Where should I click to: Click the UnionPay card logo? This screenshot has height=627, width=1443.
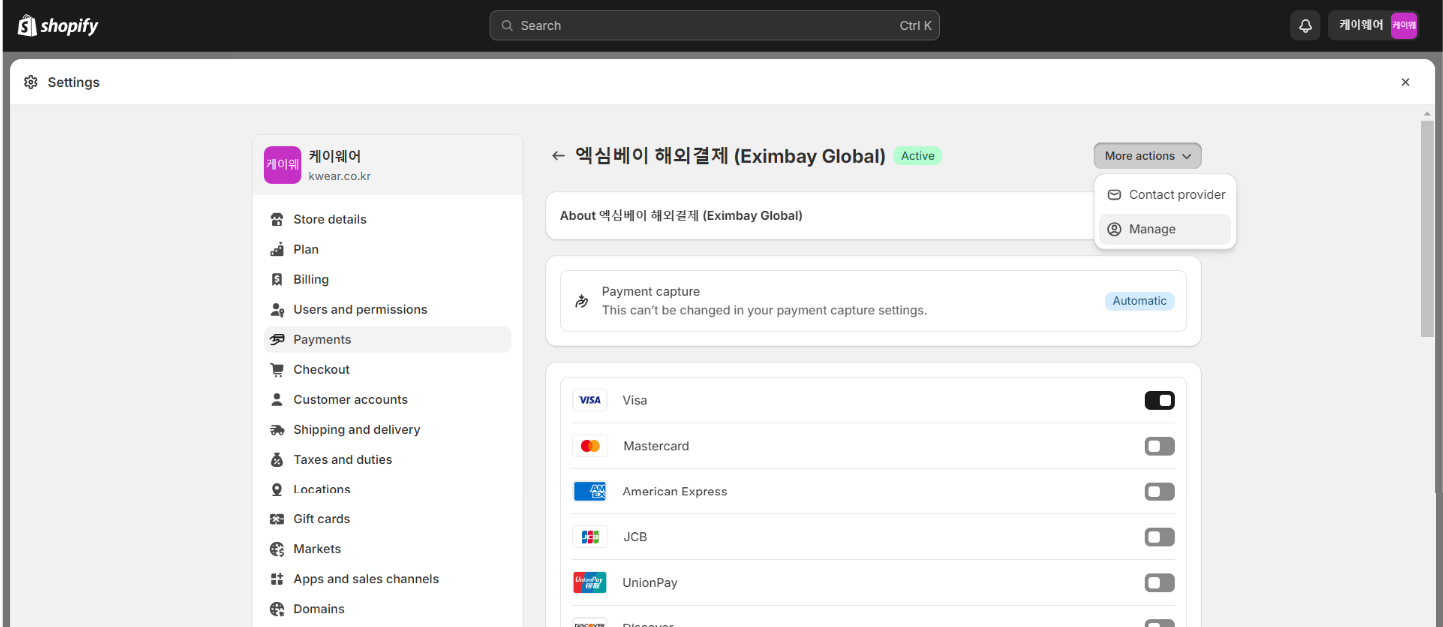tap(590, 582)
